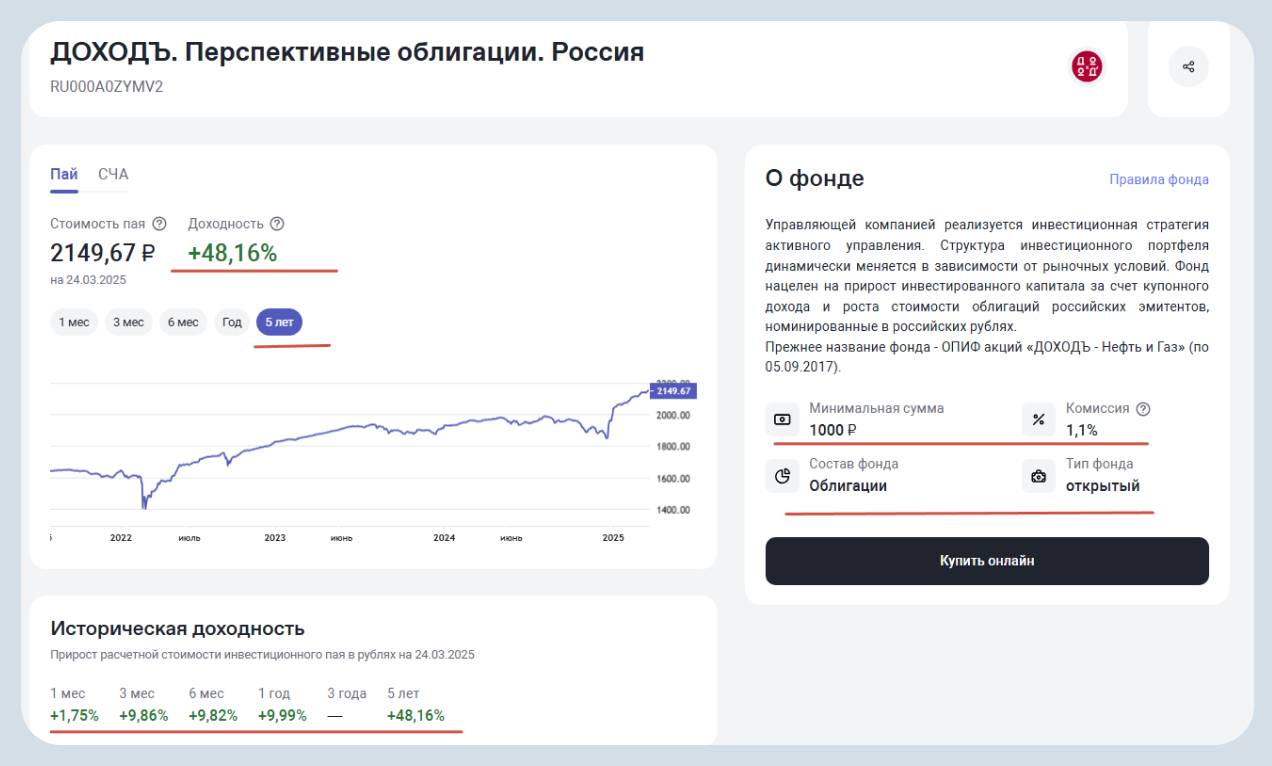The height and width of the screenshot is (766, 1272).
Task: Open the Правила фонда link
Action: coord(1158,180)
